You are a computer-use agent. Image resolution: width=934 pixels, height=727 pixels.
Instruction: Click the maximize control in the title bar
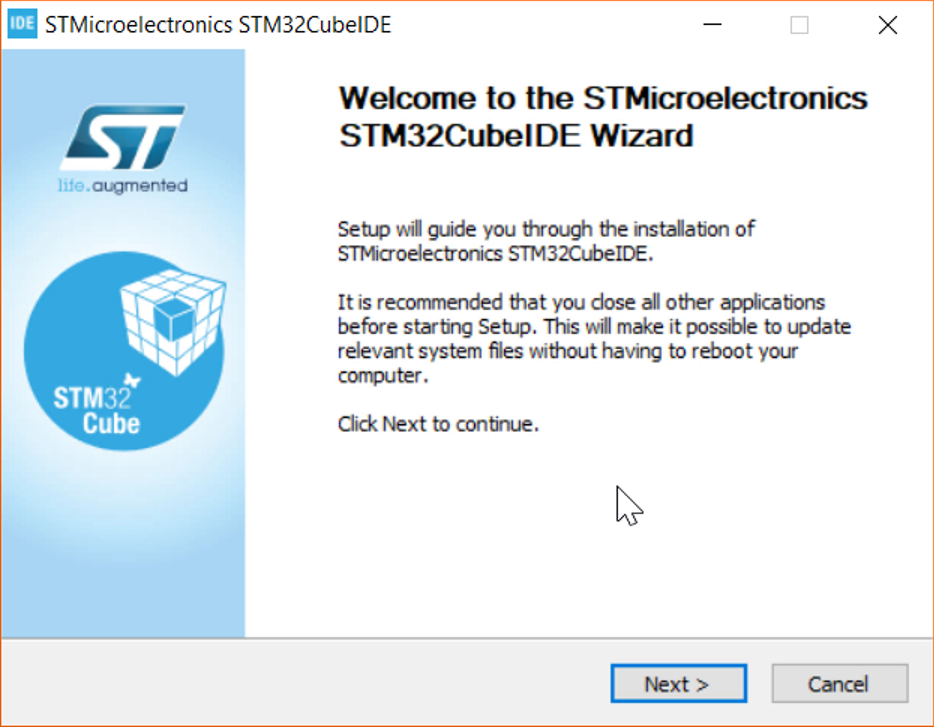(799, 24)
